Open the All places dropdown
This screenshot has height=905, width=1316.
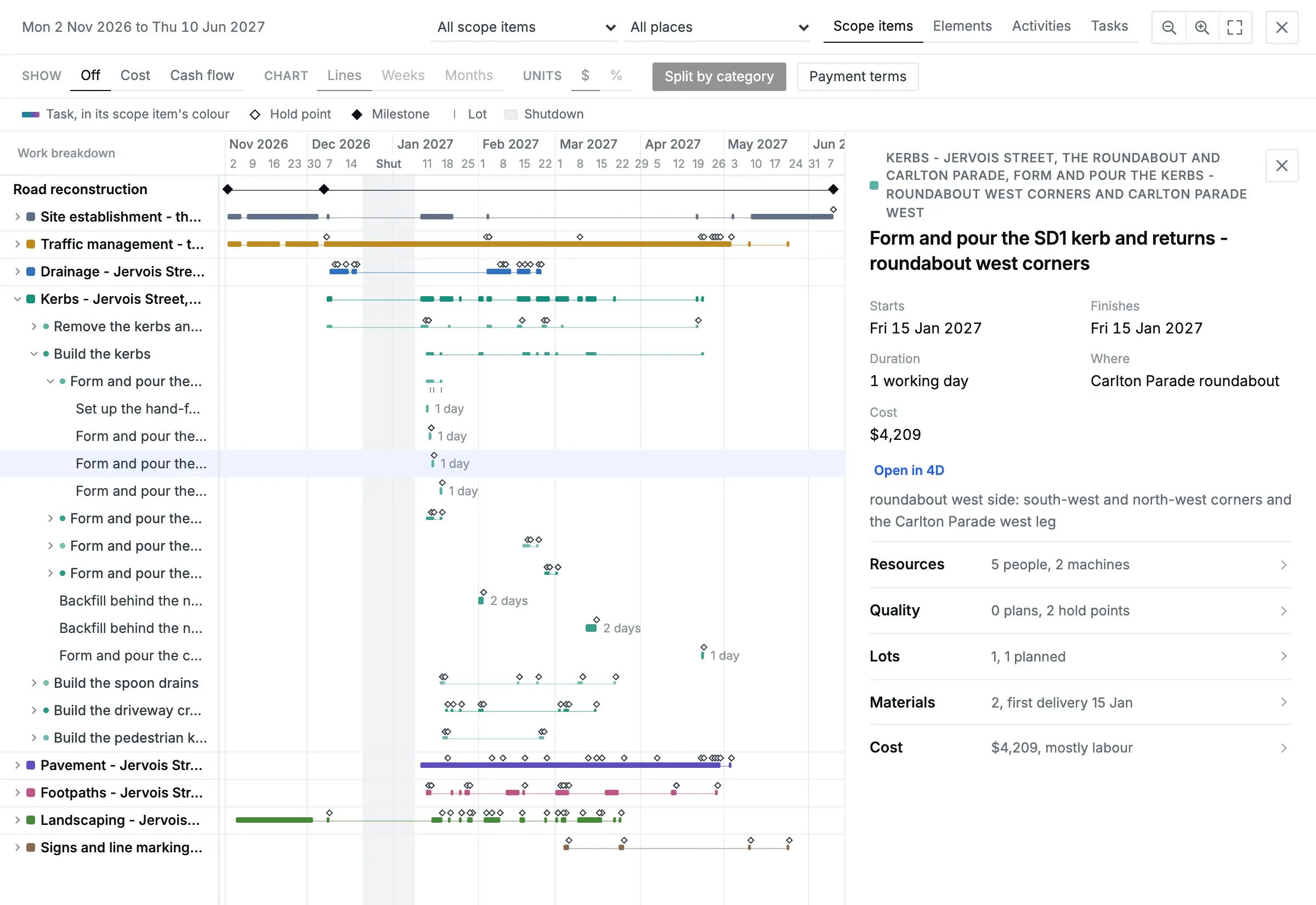718,27
